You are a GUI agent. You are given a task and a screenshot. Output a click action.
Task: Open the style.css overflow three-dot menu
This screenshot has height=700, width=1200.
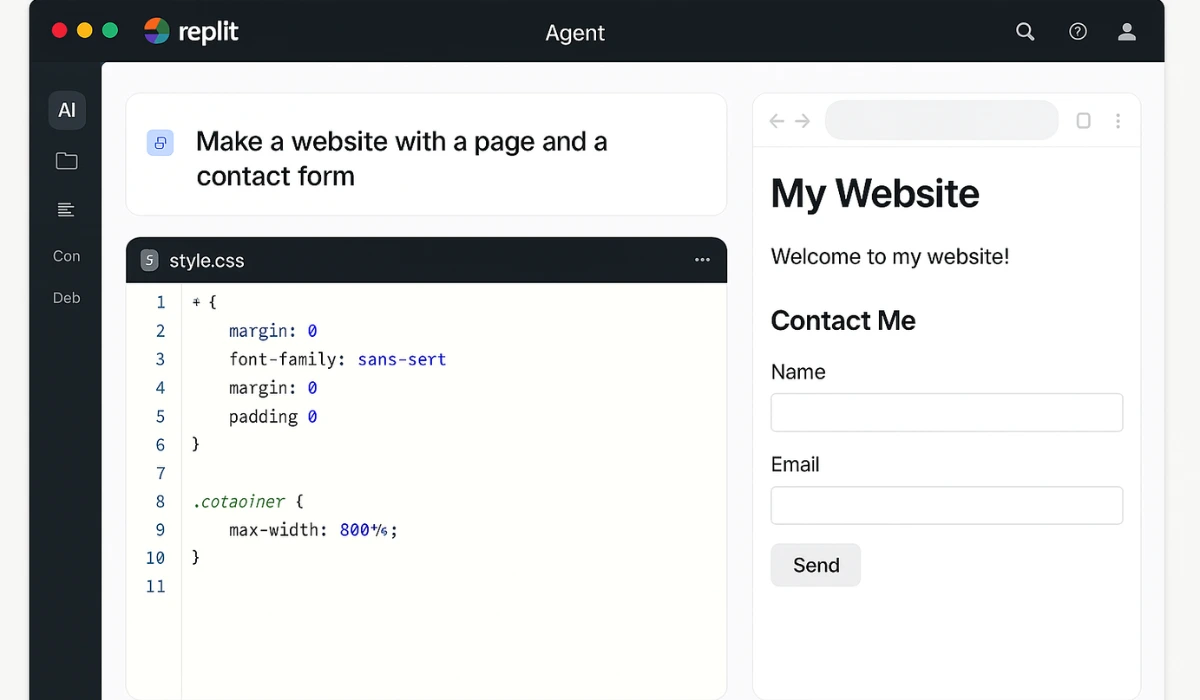tap(702, 259)
